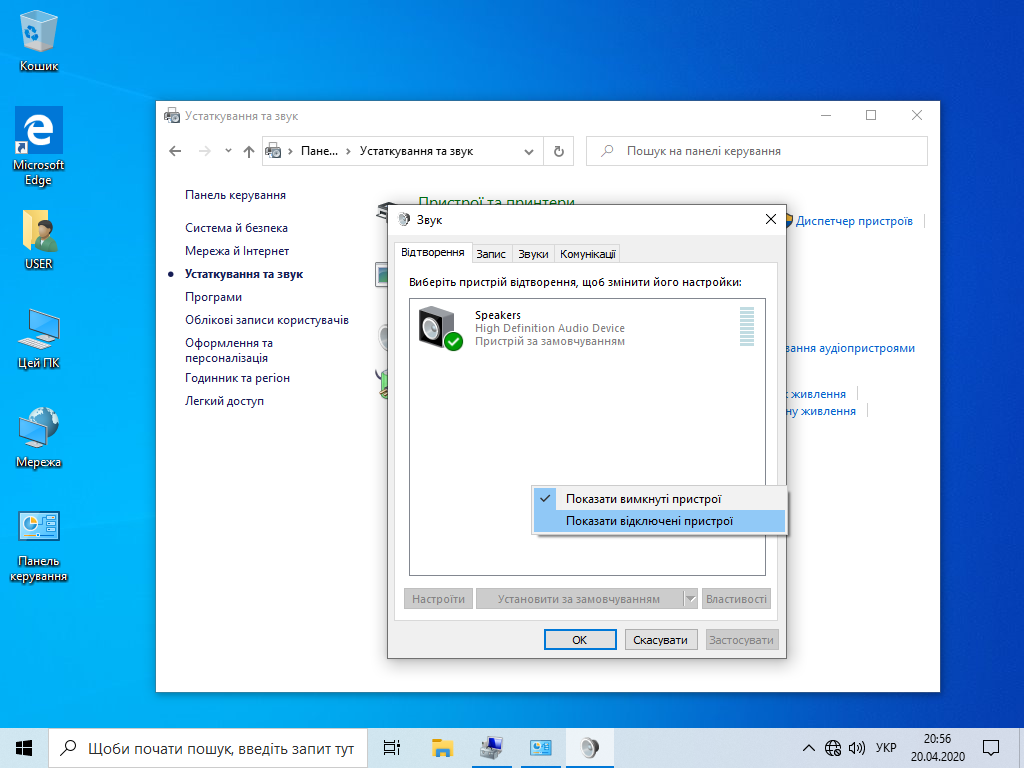Image resolution: width=1024 pixels, height=768 pixels.
Task: Select Устаткування та звук sidebar link
Action: (244, 274)
